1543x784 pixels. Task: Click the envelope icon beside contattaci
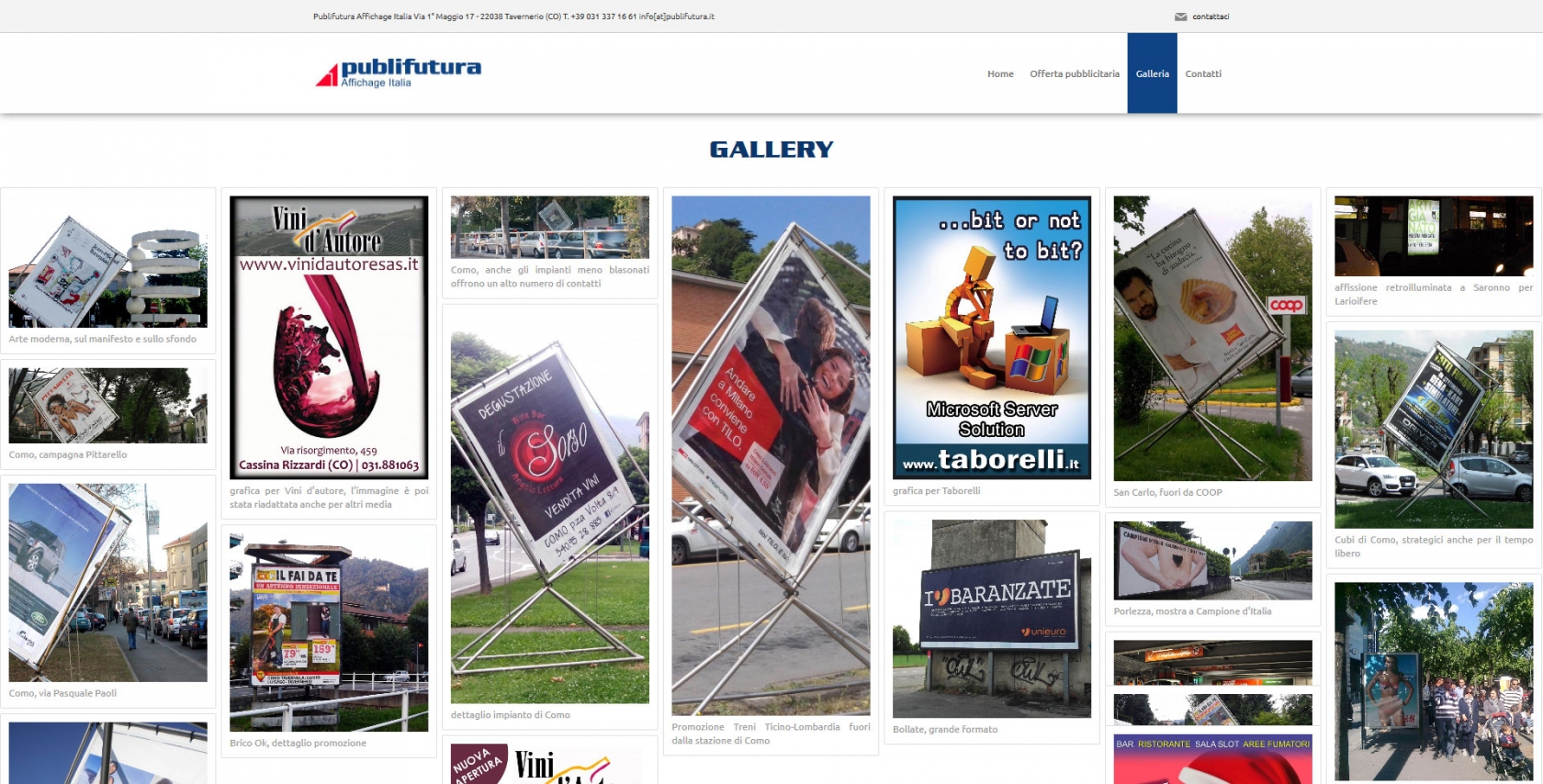pos(1180,17)
